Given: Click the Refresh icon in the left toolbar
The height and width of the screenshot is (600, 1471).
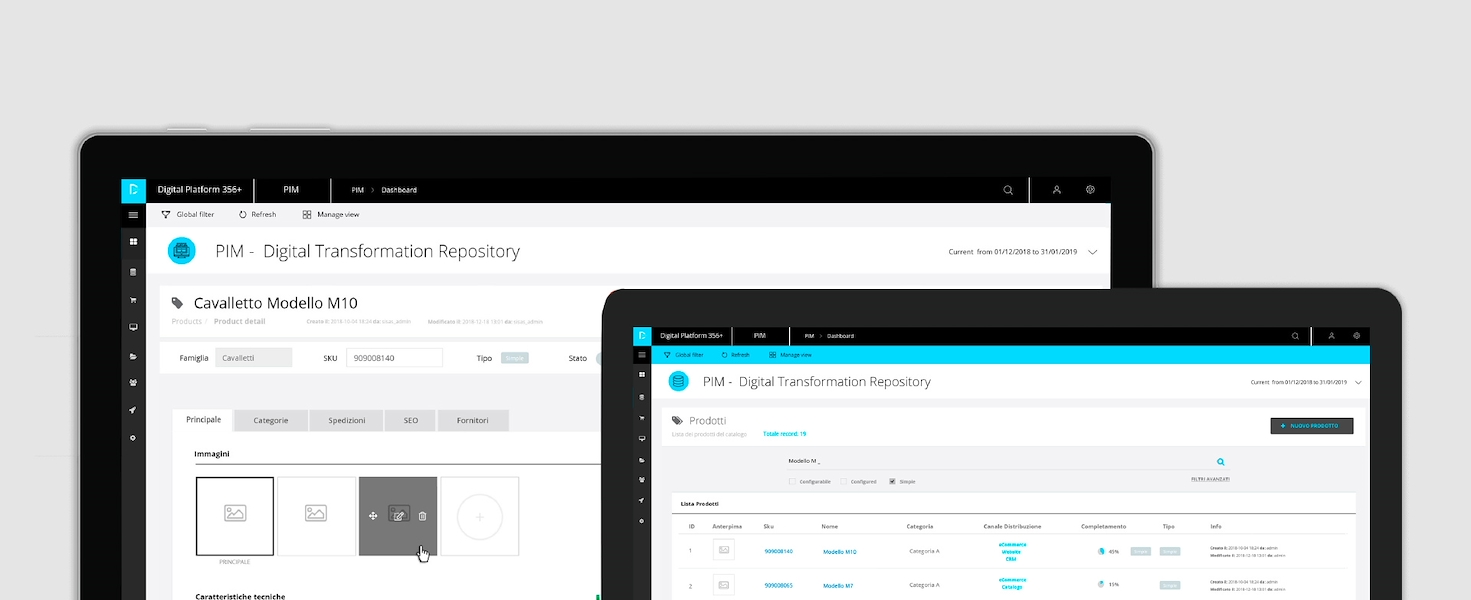Looking at the screenshot, I should [242, 215].
